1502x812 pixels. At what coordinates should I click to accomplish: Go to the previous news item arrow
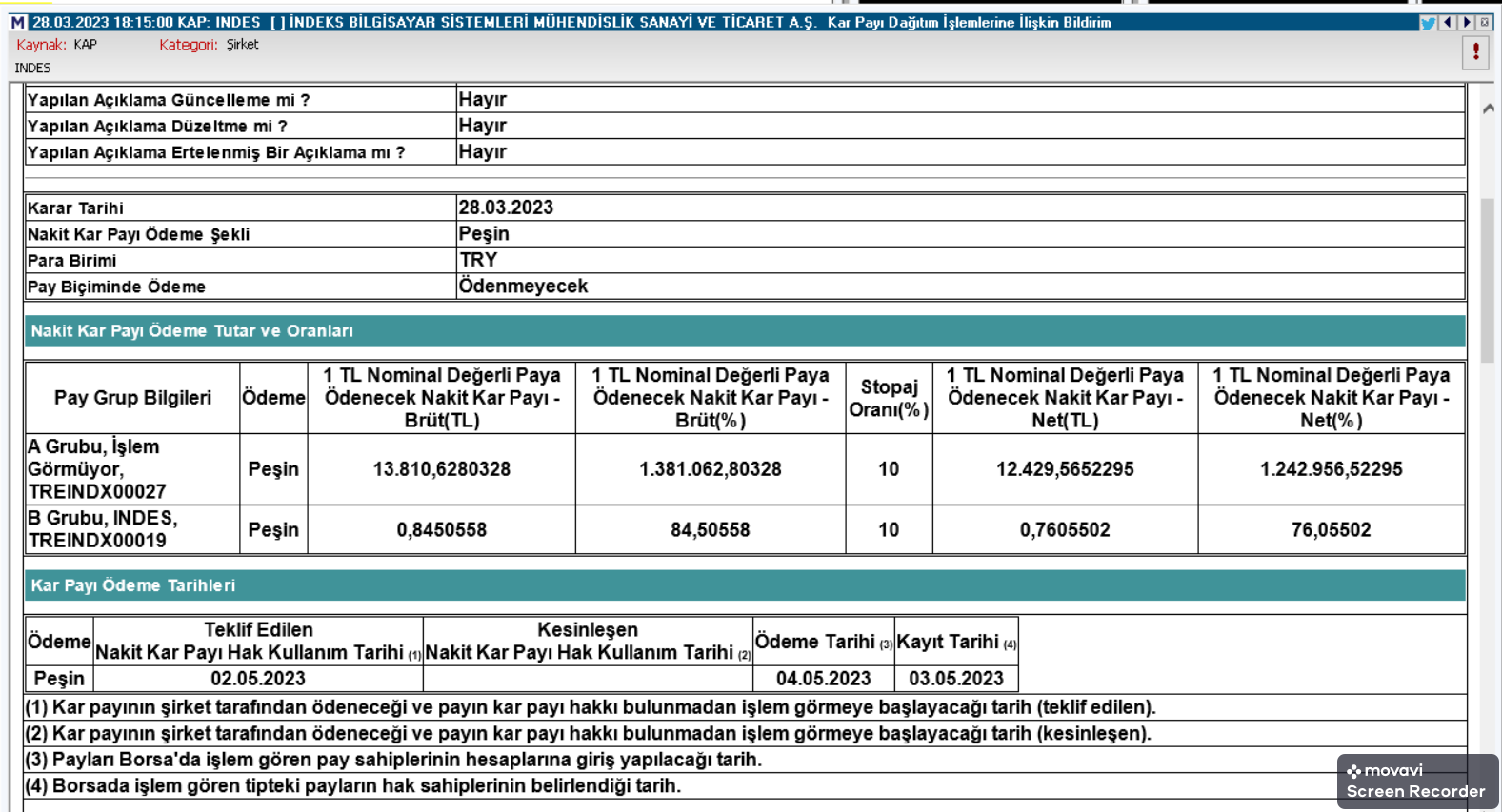(1448, 22)
